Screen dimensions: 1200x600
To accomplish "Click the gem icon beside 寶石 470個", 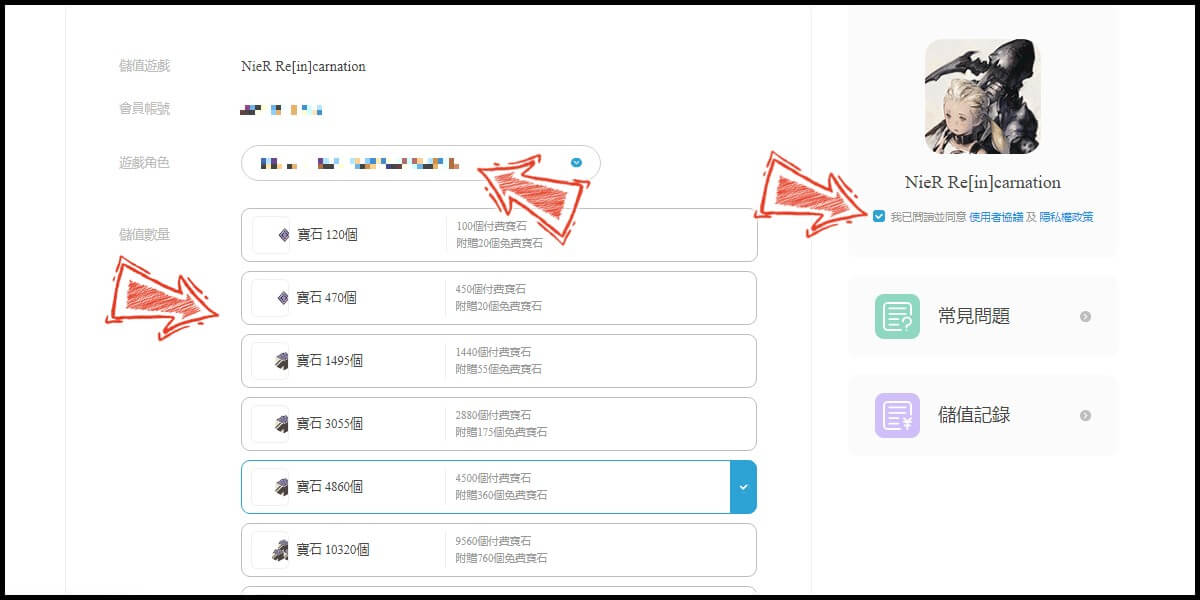I will click(282, 298).
